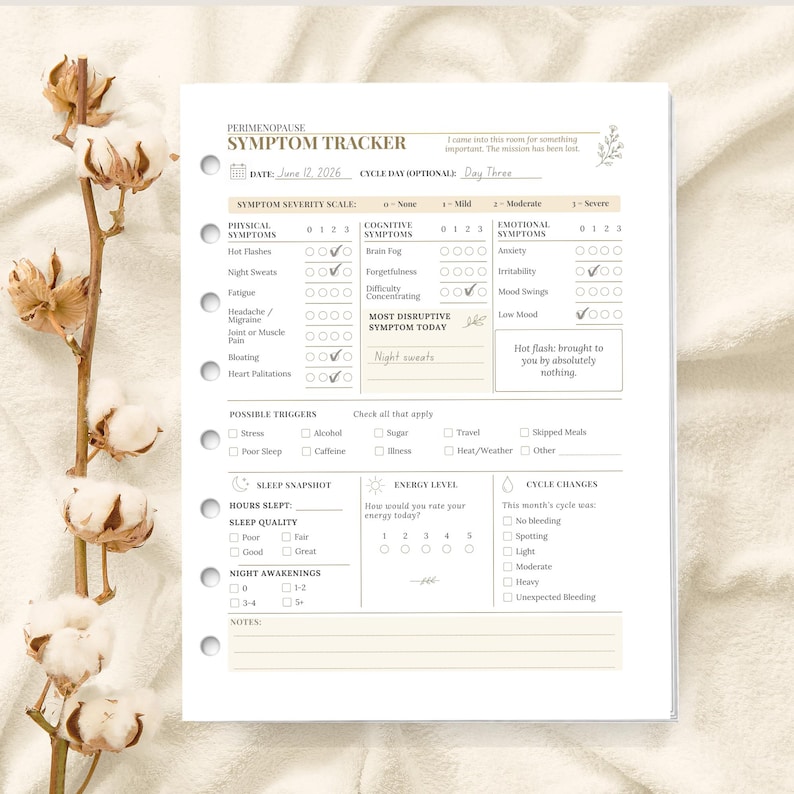Select 0 night awakenings checkbox
Screen dimensions: 794x794
coord(234,588)
